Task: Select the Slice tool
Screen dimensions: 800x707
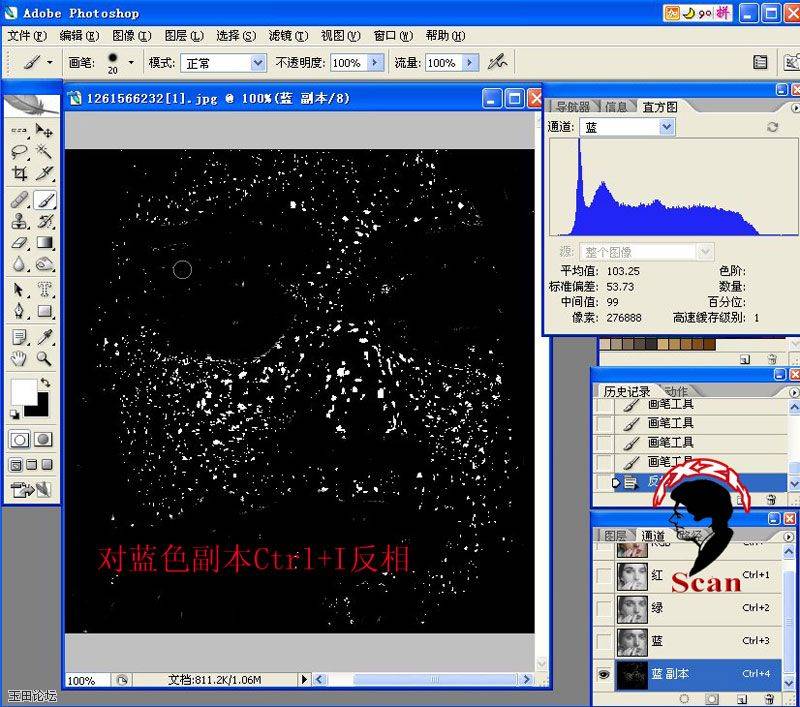Action: [44, 173]
